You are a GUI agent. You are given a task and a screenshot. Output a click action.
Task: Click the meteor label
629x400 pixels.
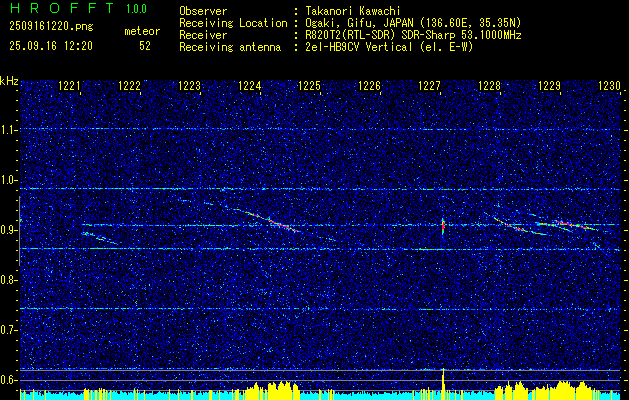click(x=142, y=31)
